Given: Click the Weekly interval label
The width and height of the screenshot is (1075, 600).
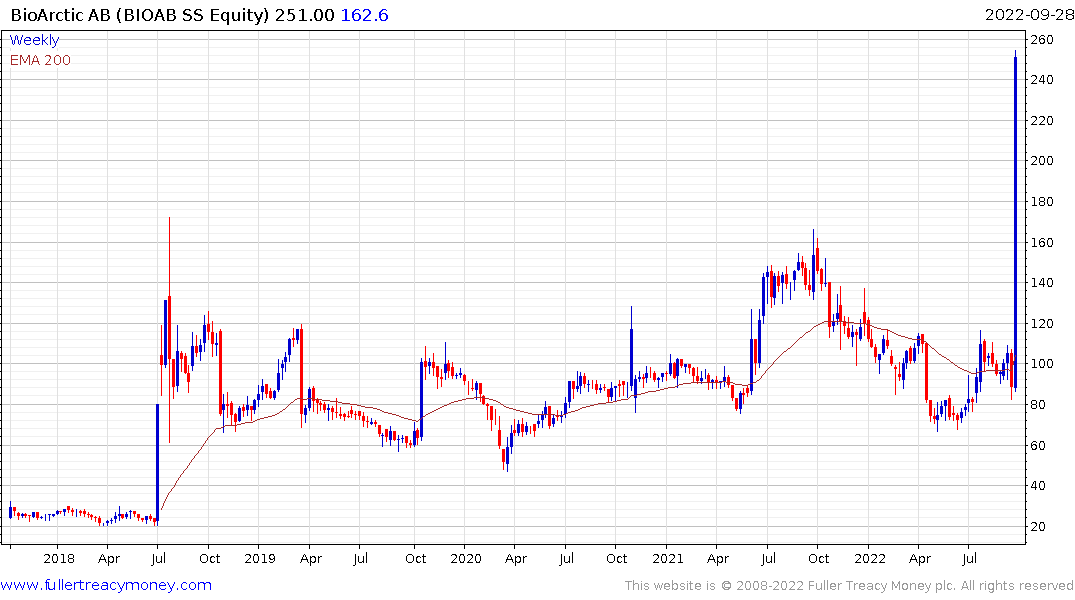Looking at the screenshot, I should (34, 40).
